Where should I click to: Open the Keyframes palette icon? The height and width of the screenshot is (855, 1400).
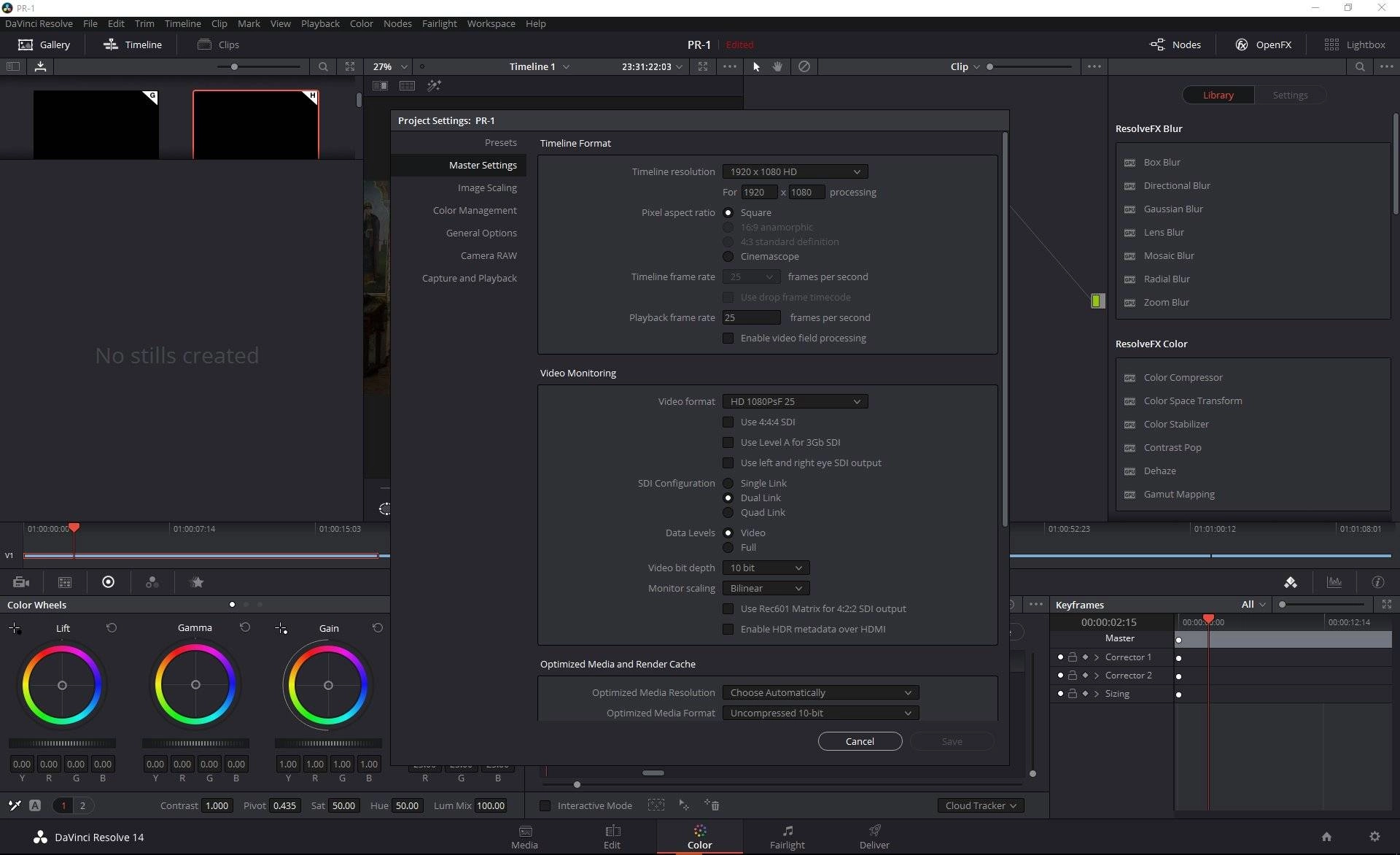pos(1291,582)
